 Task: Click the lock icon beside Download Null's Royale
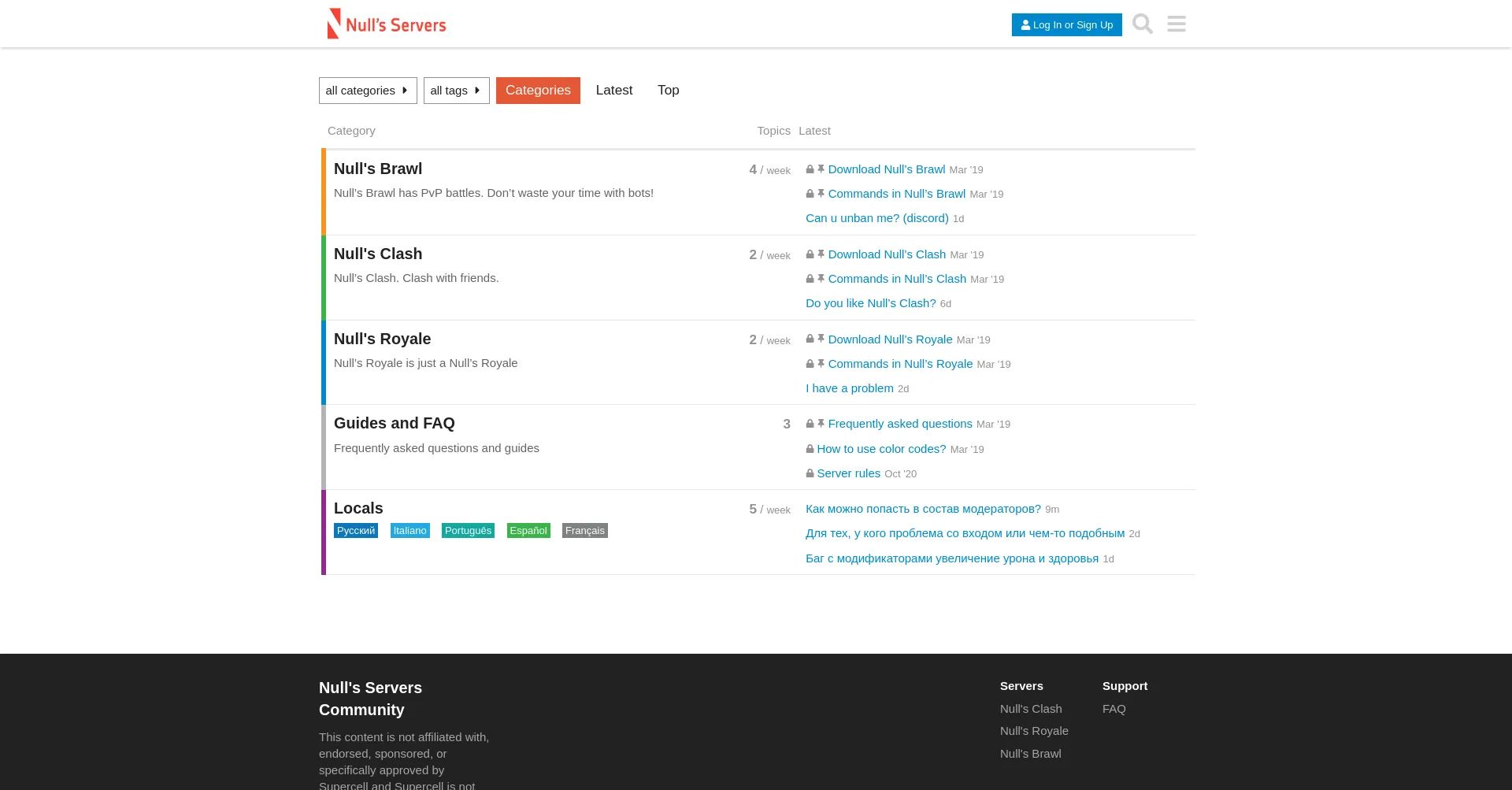(x=810, y=339)
